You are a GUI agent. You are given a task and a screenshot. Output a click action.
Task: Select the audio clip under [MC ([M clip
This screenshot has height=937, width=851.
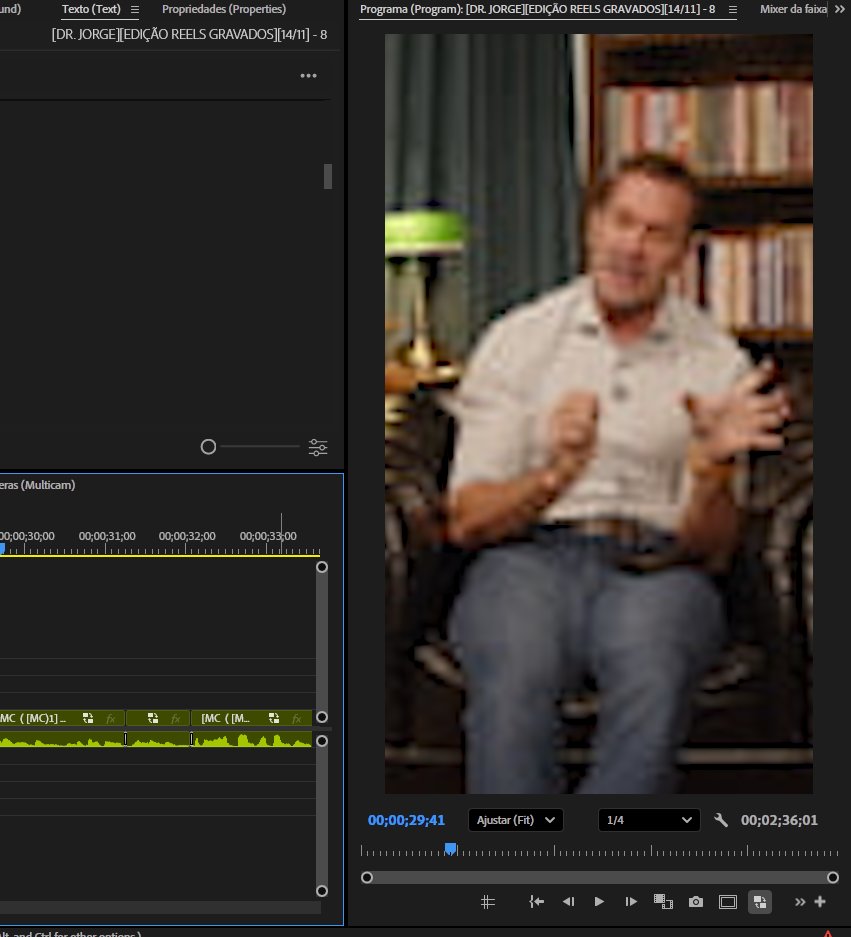[252, 740]
